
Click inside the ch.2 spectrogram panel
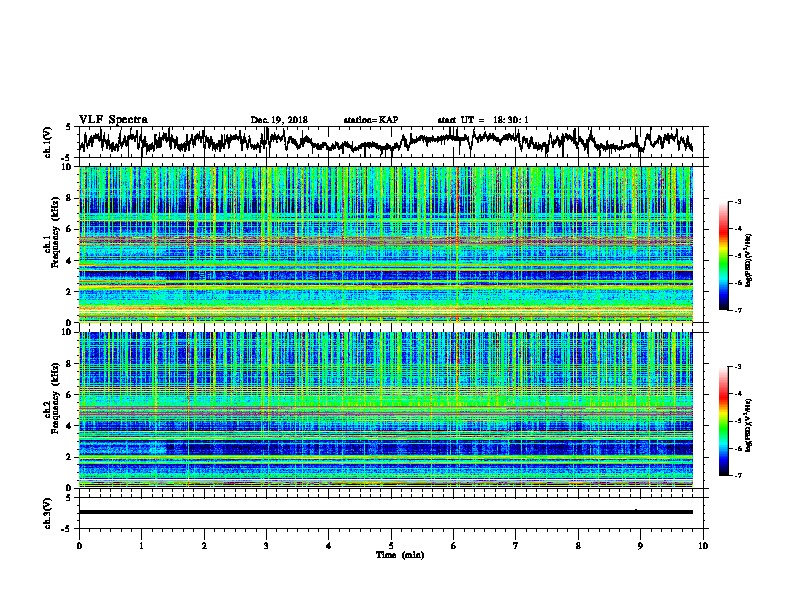386,410
